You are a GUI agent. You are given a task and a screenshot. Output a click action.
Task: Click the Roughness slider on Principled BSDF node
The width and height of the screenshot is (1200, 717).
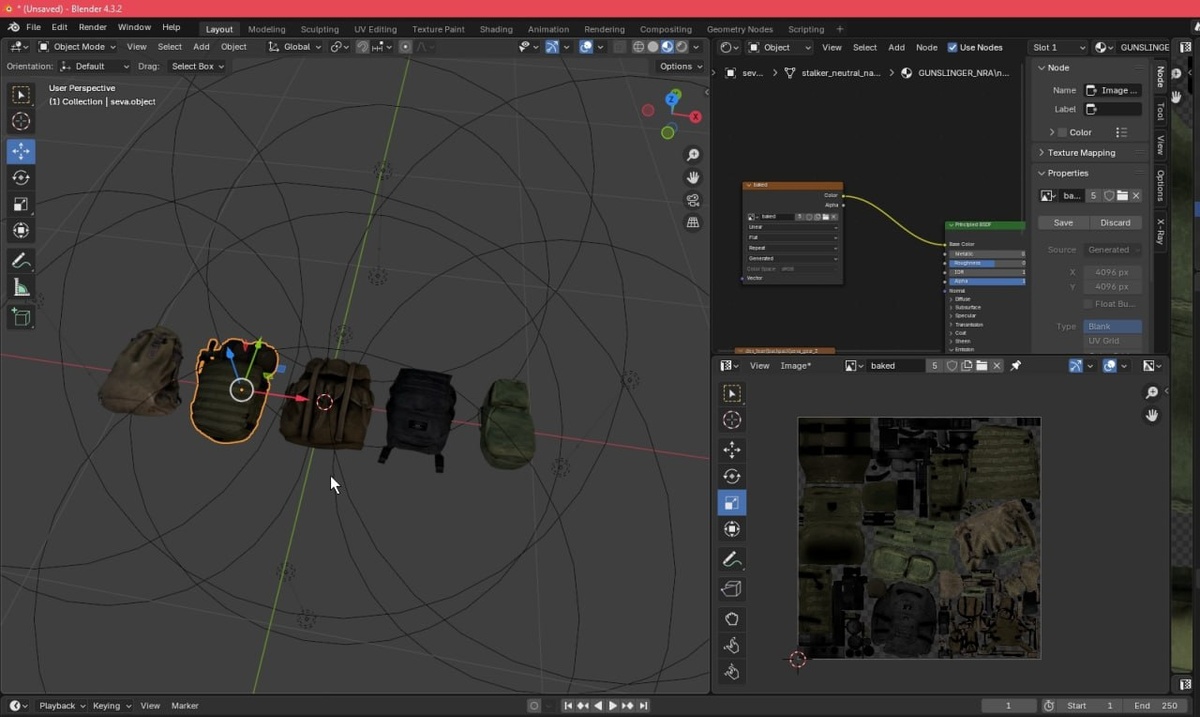click(x=986, y=263)
